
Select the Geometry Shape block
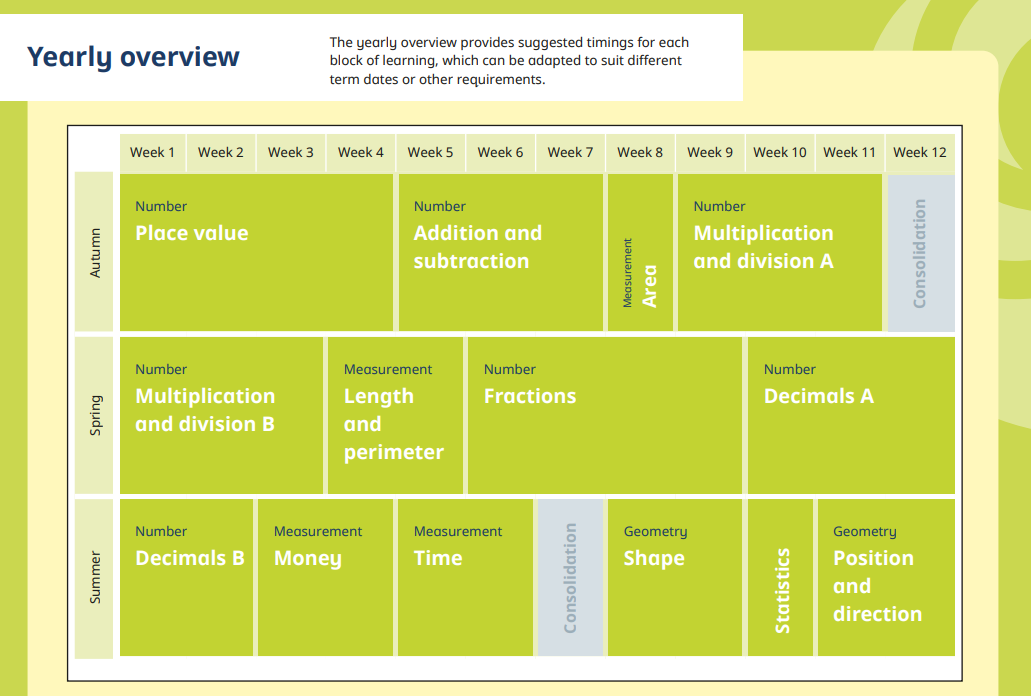click(x=674, y=577)
